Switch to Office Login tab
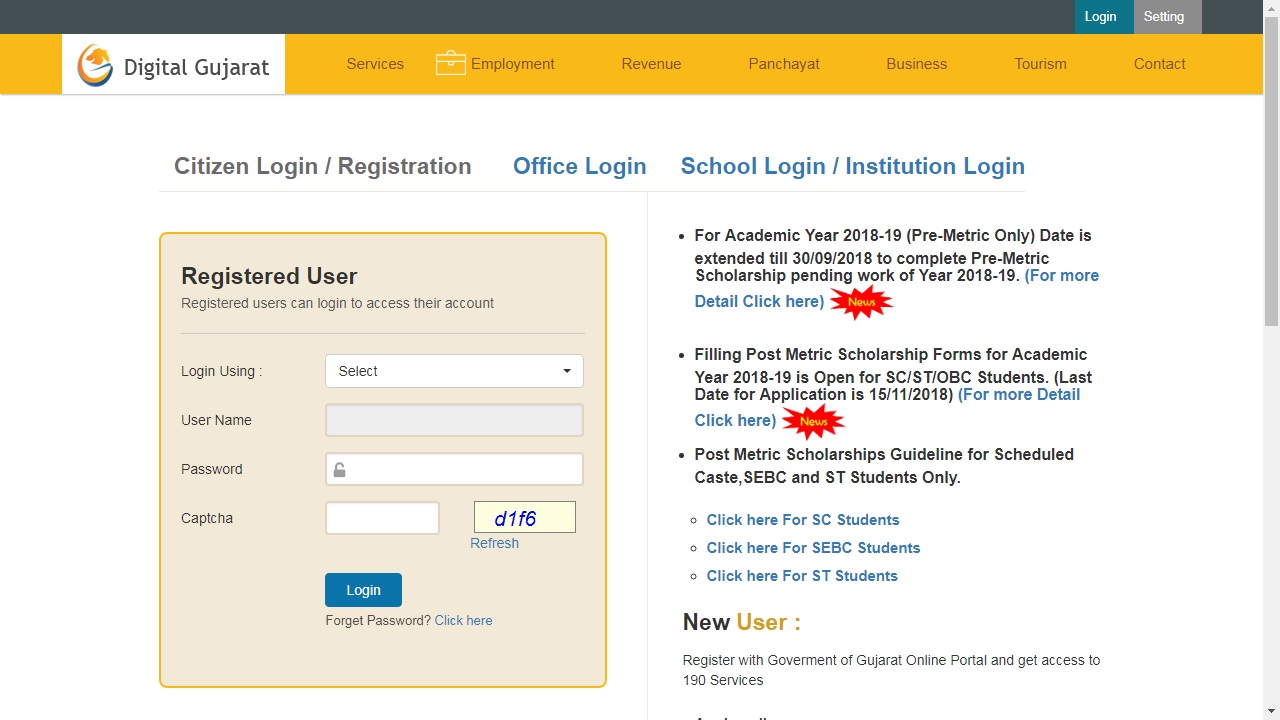Screen dimensions: 1280x720 (x=579, y=166)
